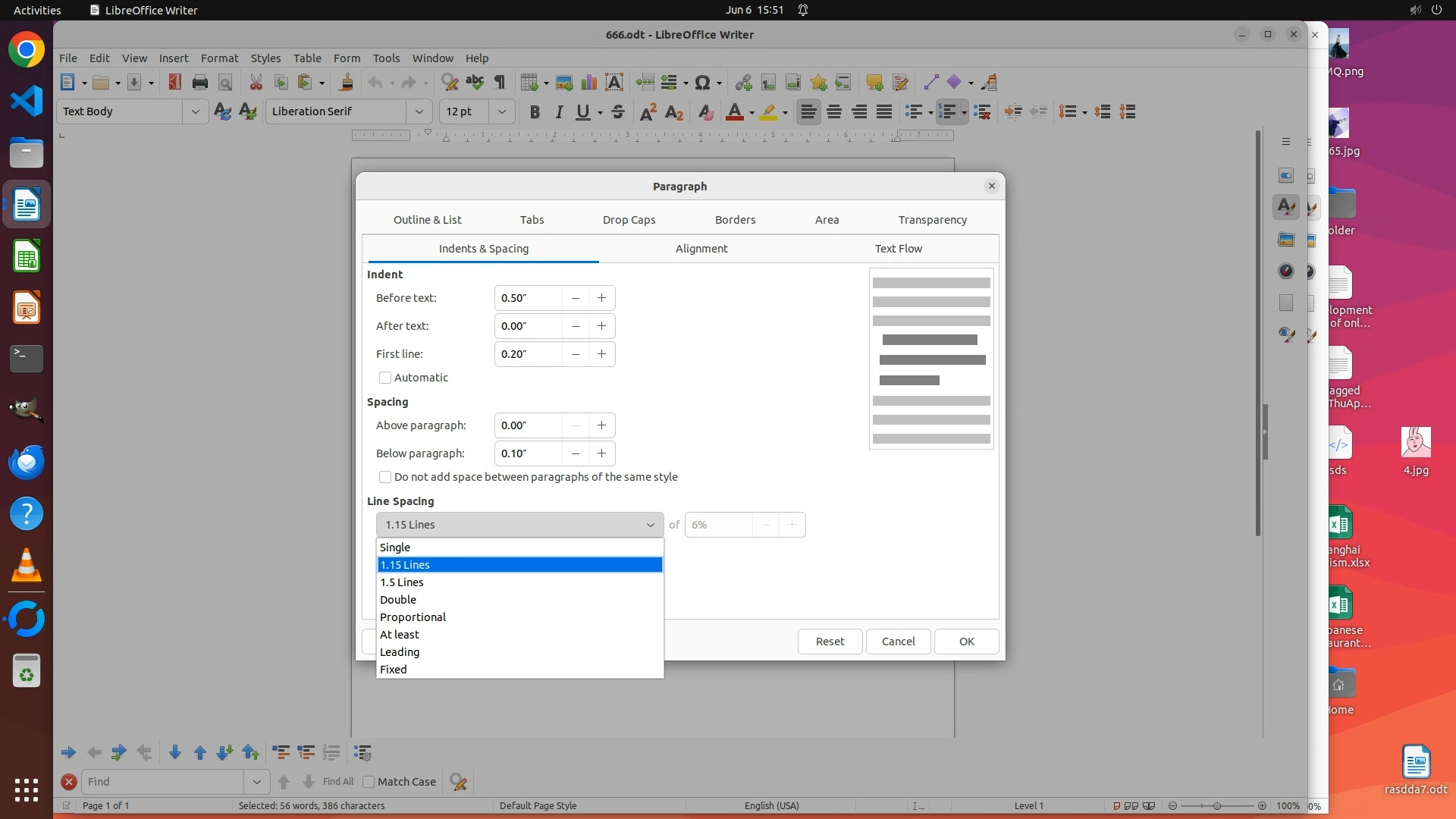
Task: Select Double in line spacing list
Action: (398, 600)
